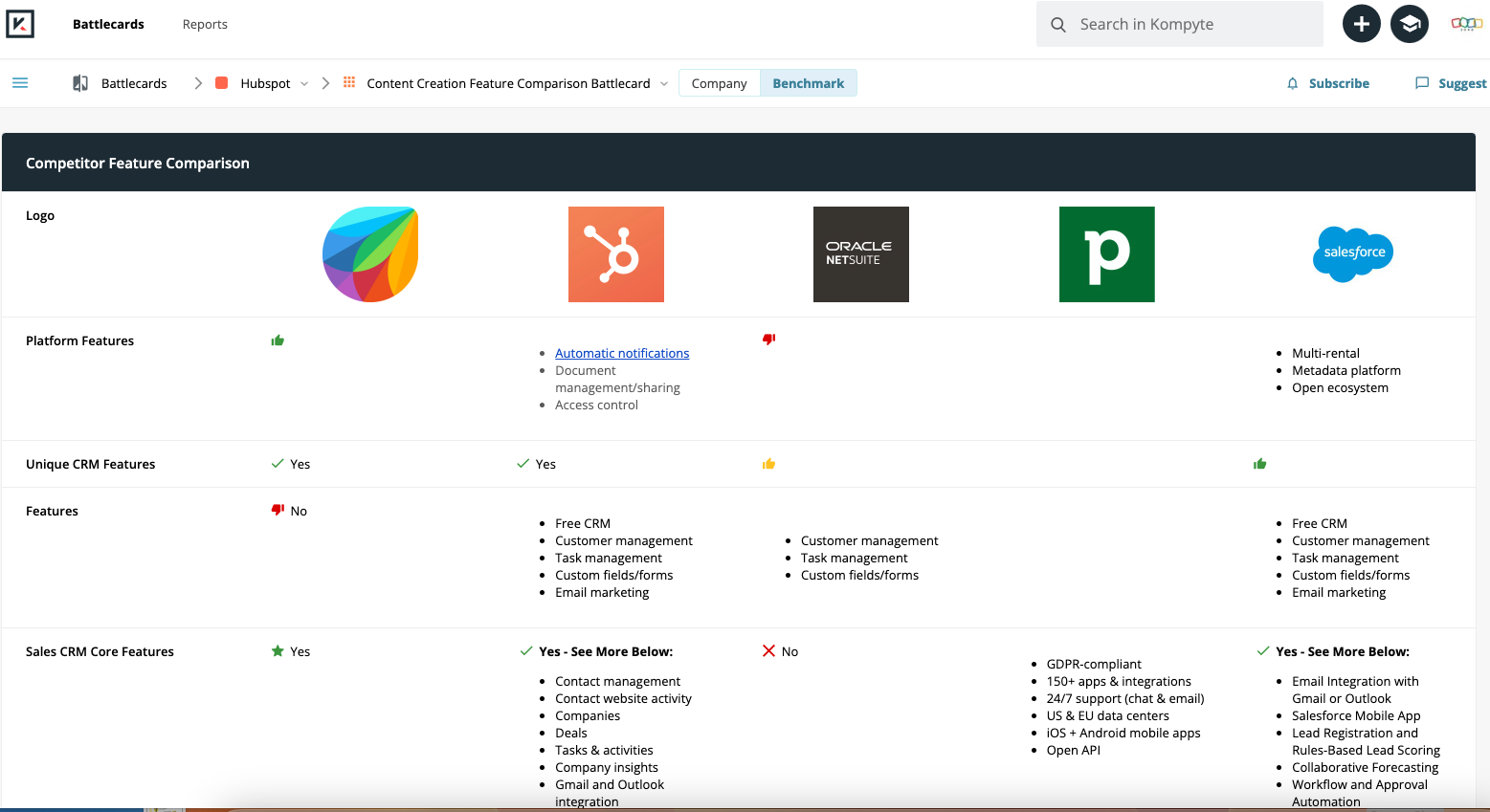Click the Suggest button
The height and width of the screenshot is (812, 1490).
click(1451, 83)
